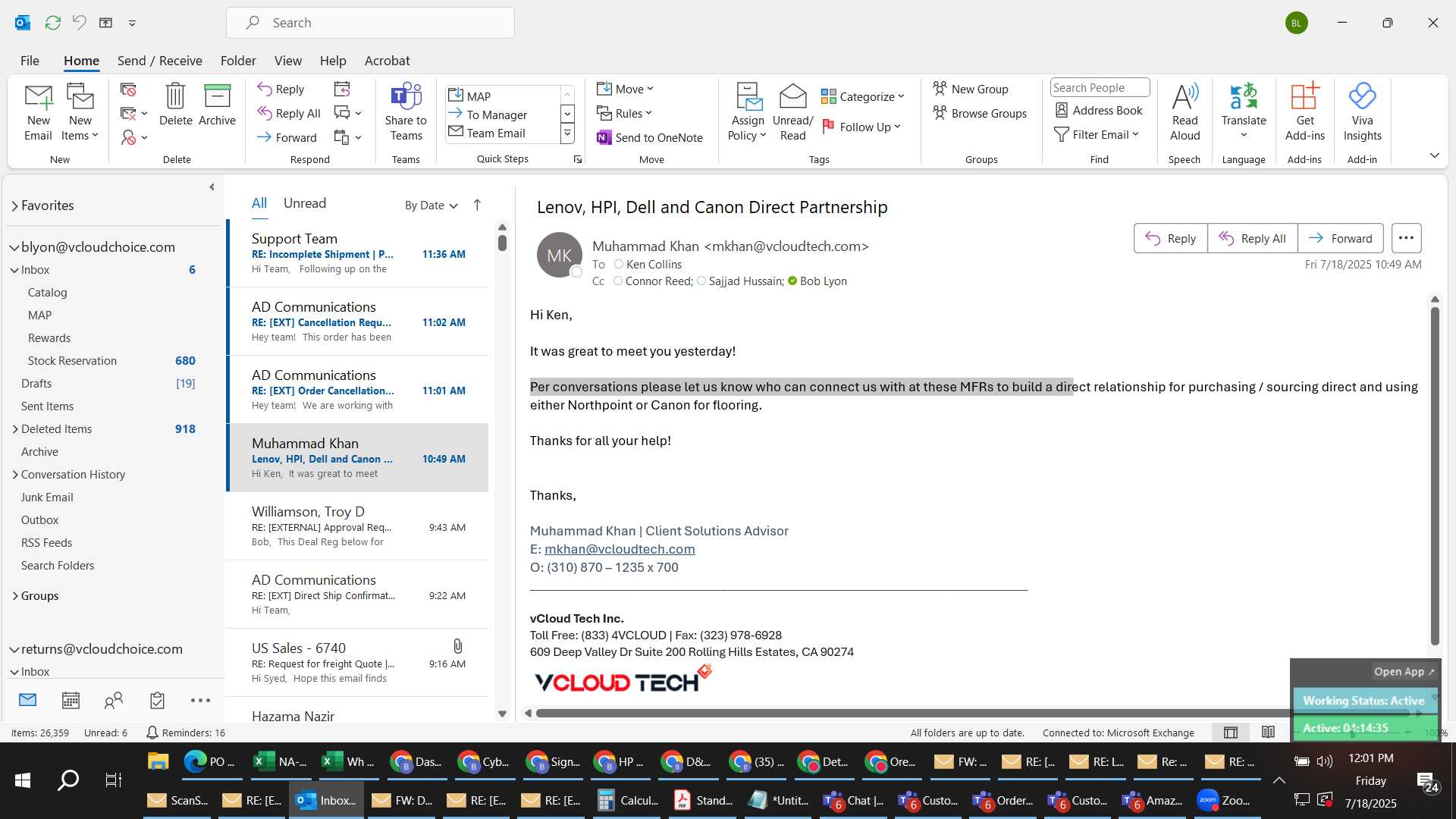Expand the Favorites folder group
The image size is (1456, 819).
[14, 206]
